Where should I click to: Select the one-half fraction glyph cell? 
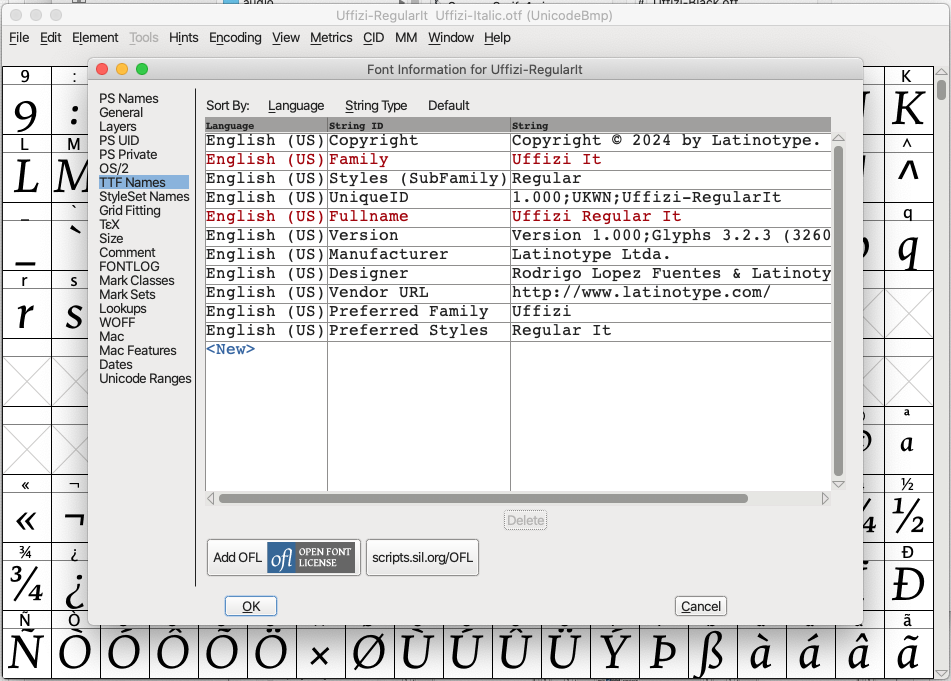[908, 517]
